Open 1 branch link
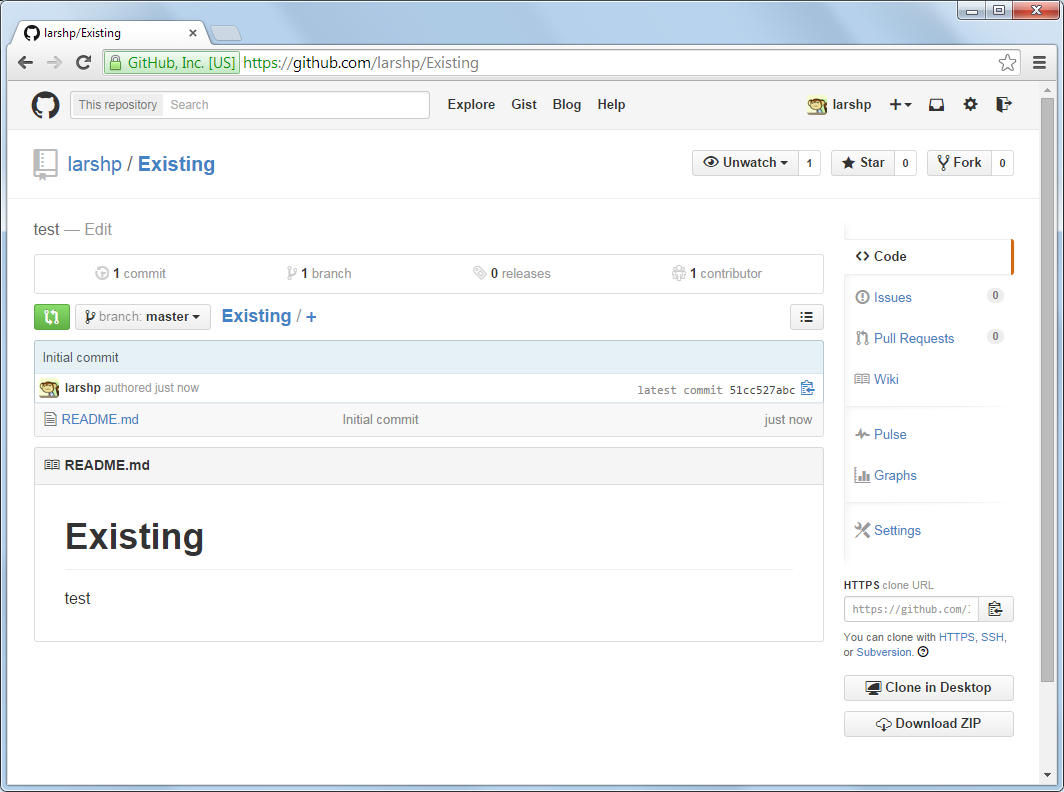Image resolution: width=1064 pixels, height=792 pixels. (319, 274)
